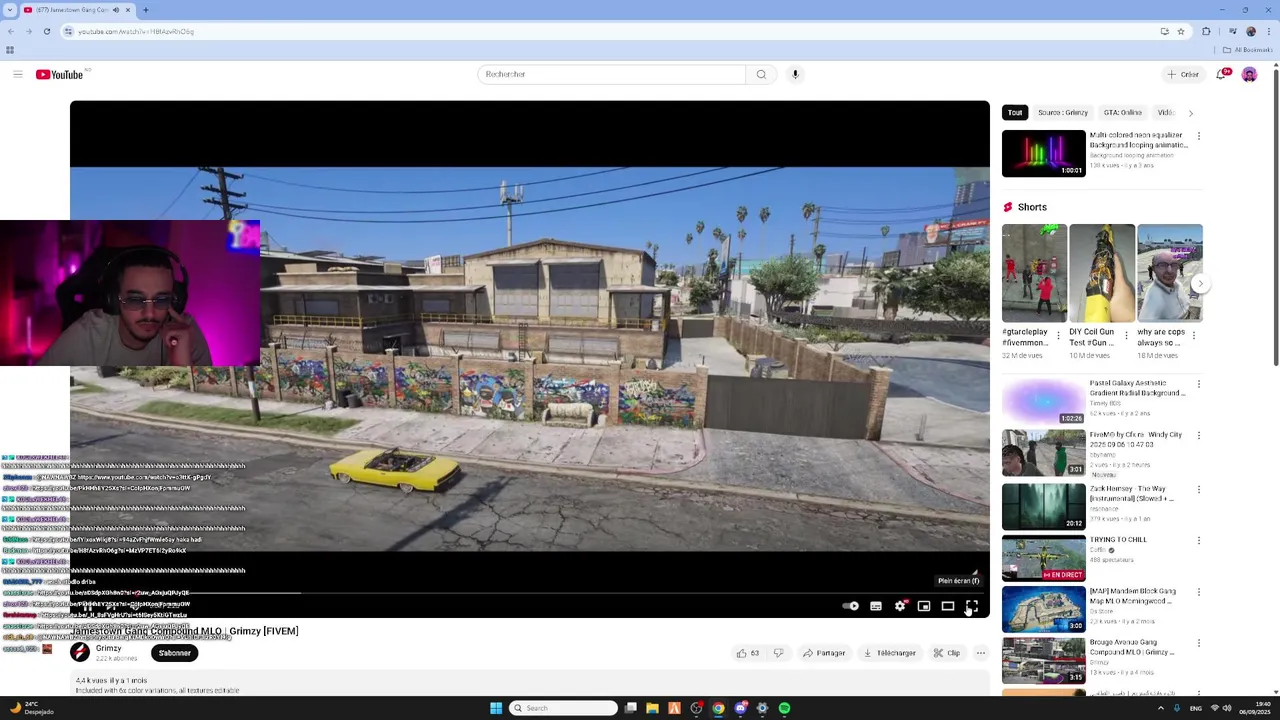1280x720 pixels.
Task: Open YouTube notifications bell
Action: click(1223, 74)
